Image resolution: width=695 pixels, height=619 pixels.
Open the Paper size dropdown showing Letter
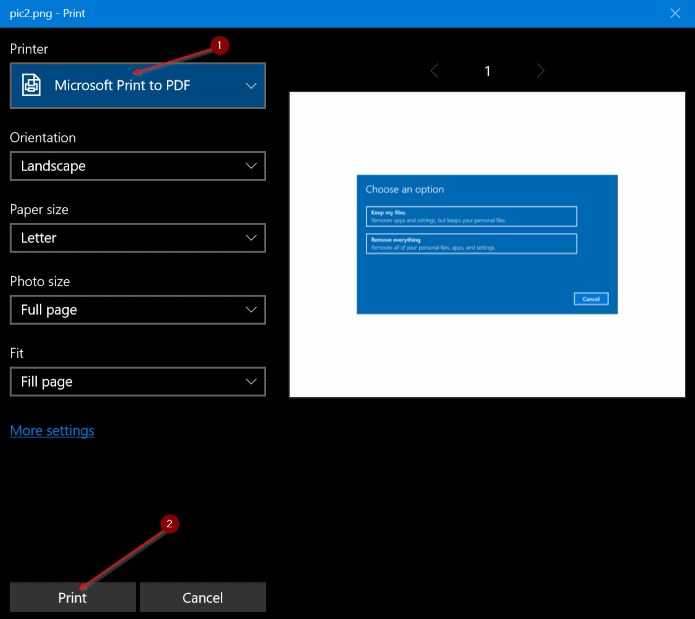tap(138, 238)
